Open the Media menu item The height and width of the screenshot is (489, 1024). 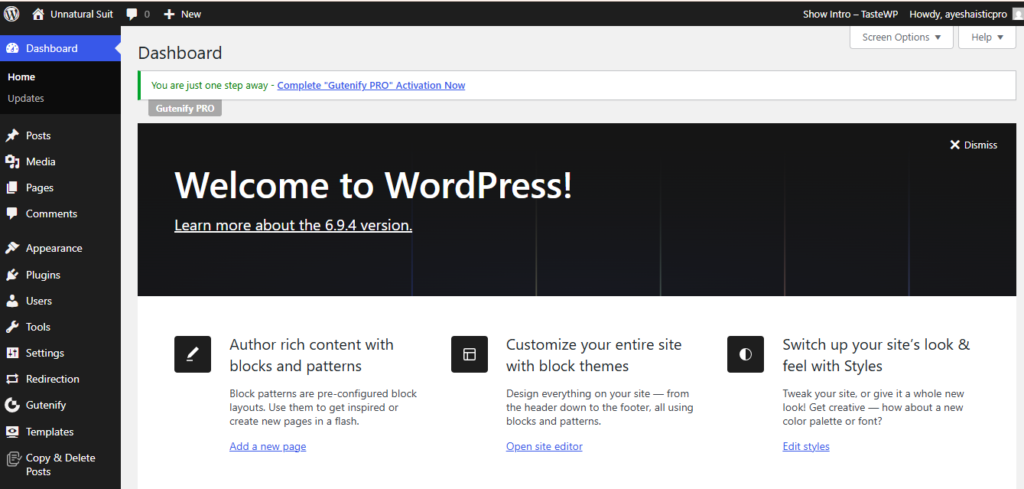click(40, 162)
